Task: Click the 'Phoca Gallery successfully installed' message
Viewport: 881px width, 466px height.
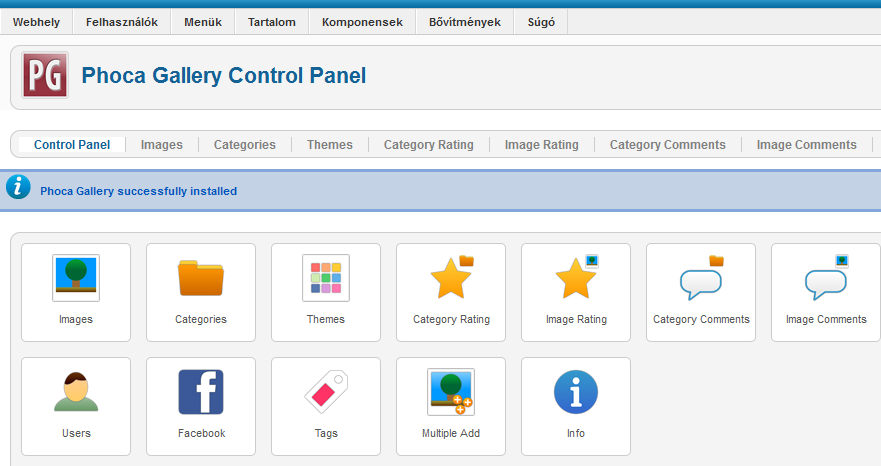Action: tap(138, 191)
